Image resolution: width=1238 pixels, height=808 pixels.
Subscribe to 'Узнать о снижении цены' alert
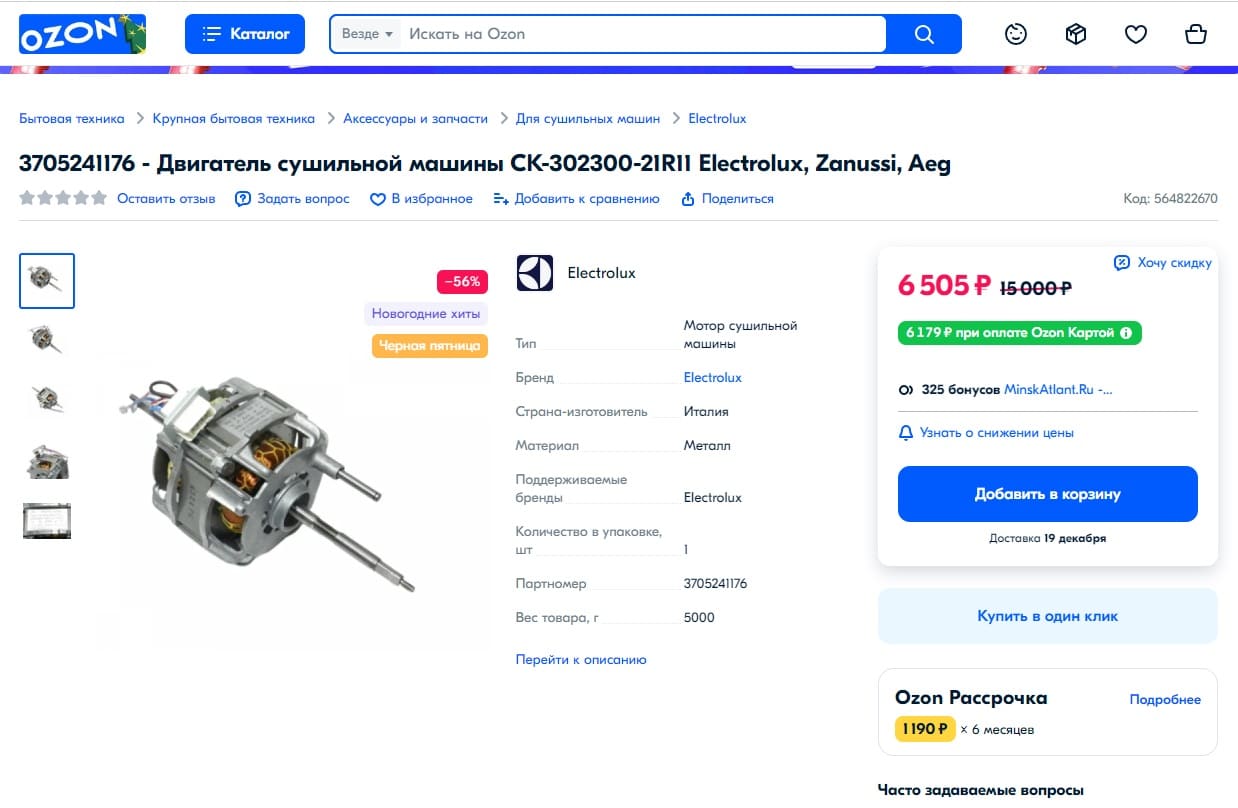[986, 433]
